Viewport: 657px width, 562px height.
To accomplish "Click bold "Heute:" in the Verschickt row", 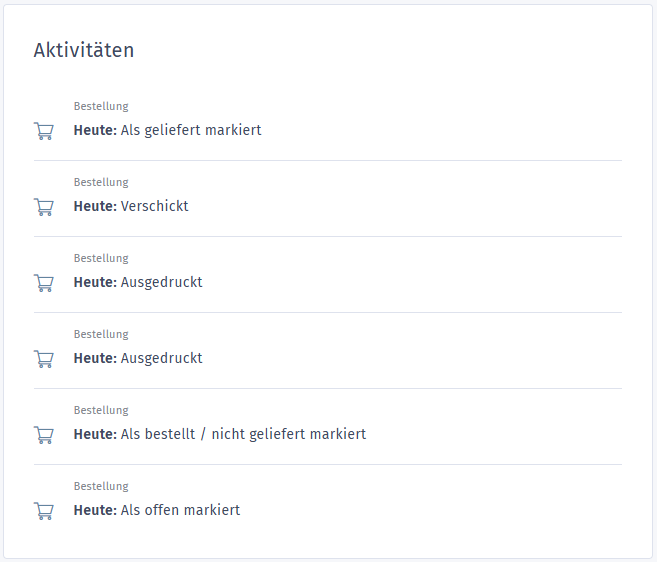I will [x=95, y=206].
